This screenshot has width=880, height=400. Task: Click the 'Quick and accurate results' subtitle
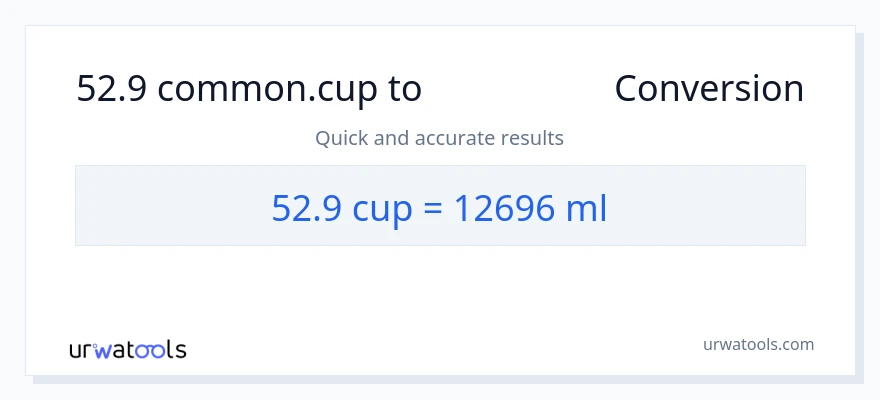[x=439, y=138]
